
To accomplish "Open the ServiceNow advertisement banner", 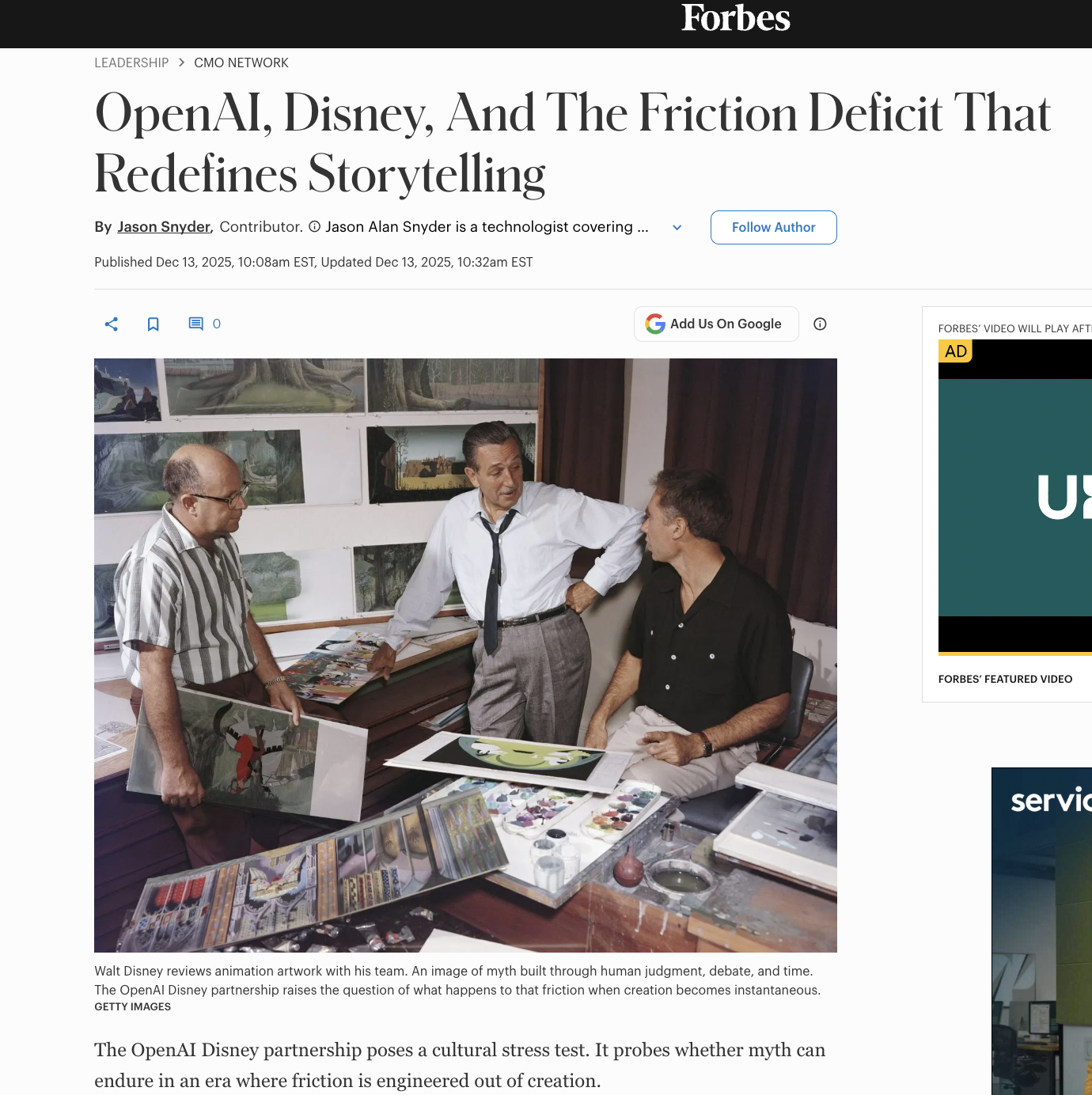I will [x=1041, y=931].
